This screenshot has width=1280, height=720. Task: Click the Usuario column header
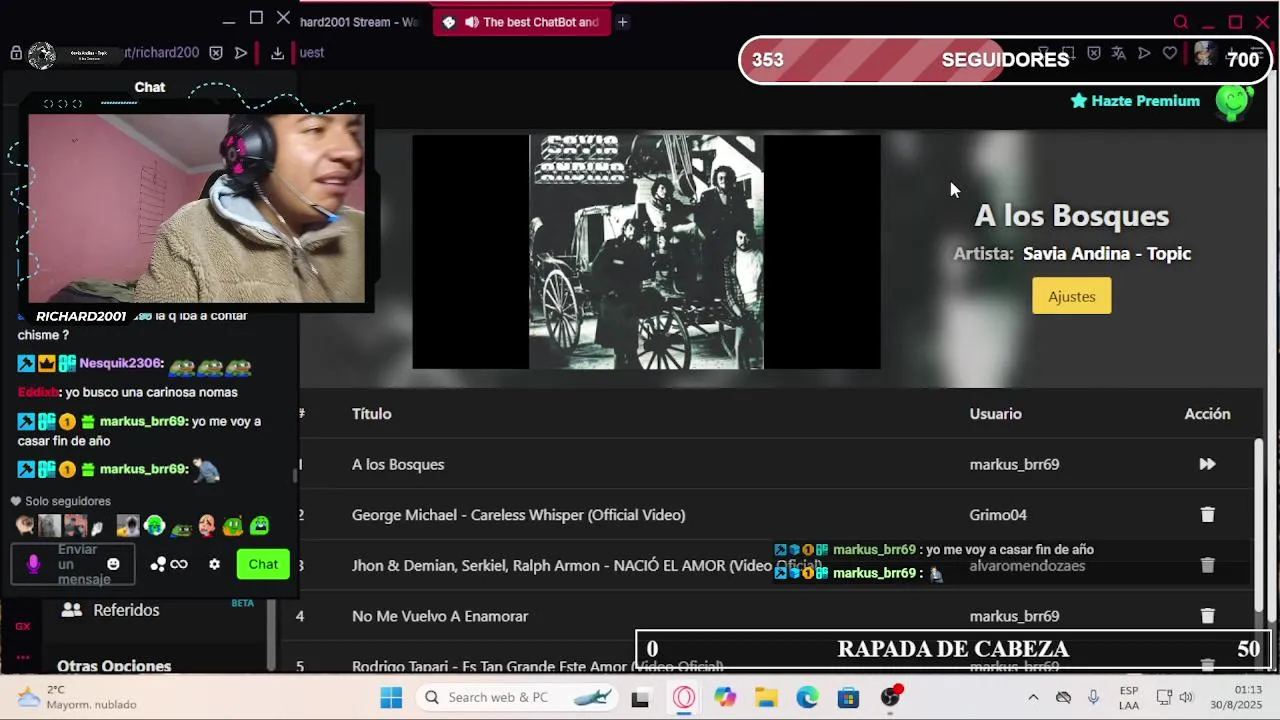click(995, 414)
